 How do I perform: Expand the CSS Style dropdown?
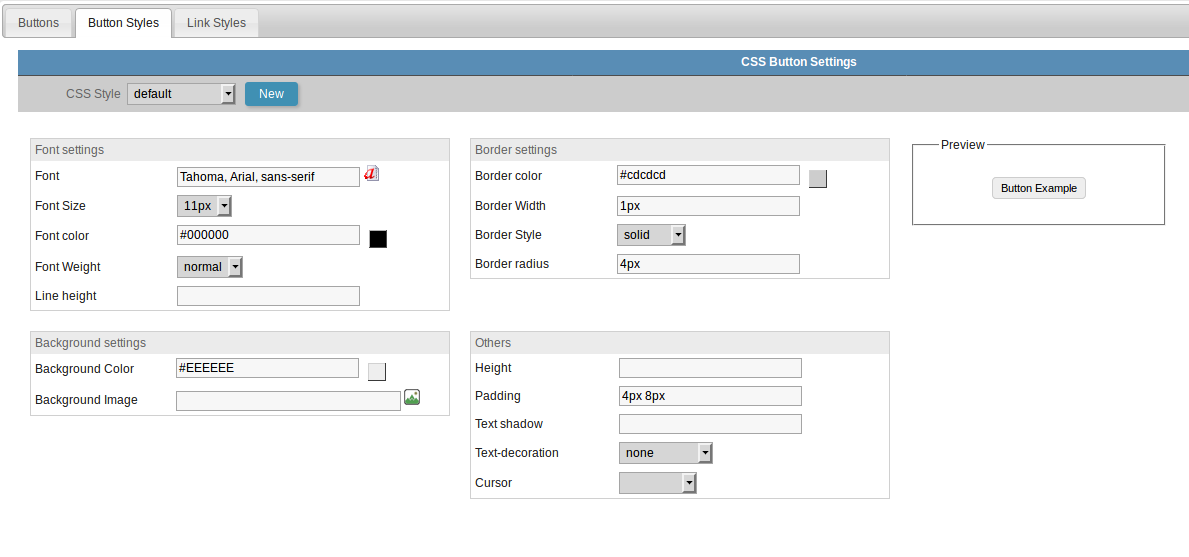tap(181, 94)
